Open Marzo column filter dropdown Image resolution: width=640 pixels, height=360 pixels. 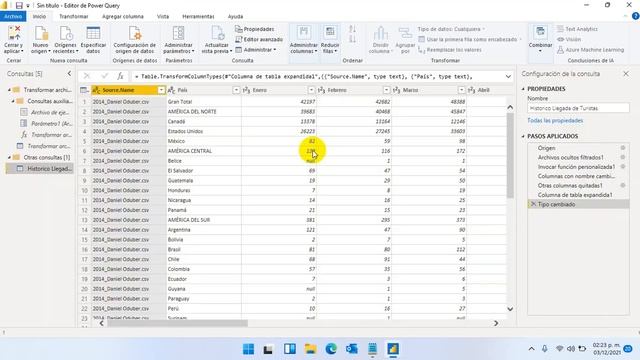[461, 90]
